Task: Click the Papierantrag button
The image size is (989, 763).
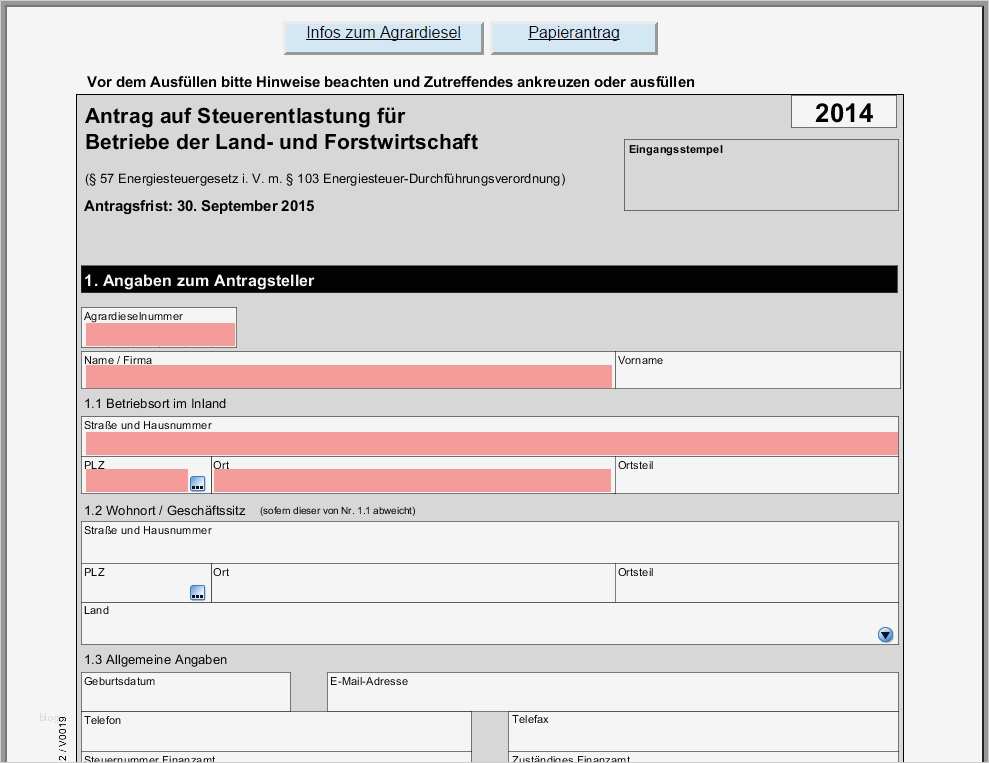Action: [x=573, y=34]
